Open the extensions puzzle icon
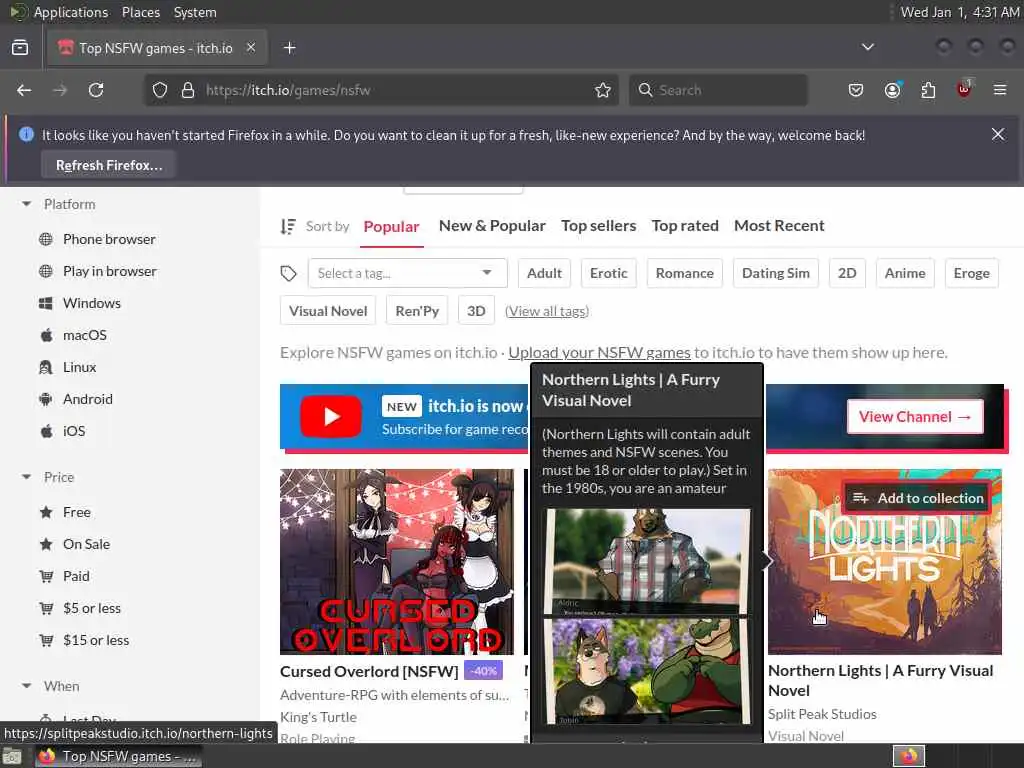The width and height of the screenshot is (1024, 768). coord(928,90)
